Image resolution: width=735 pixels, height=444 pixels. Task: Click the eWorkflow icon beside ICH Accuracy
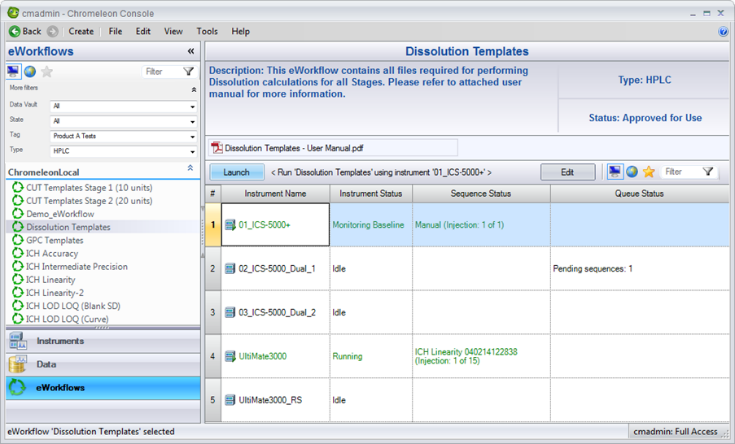(17, 254)
